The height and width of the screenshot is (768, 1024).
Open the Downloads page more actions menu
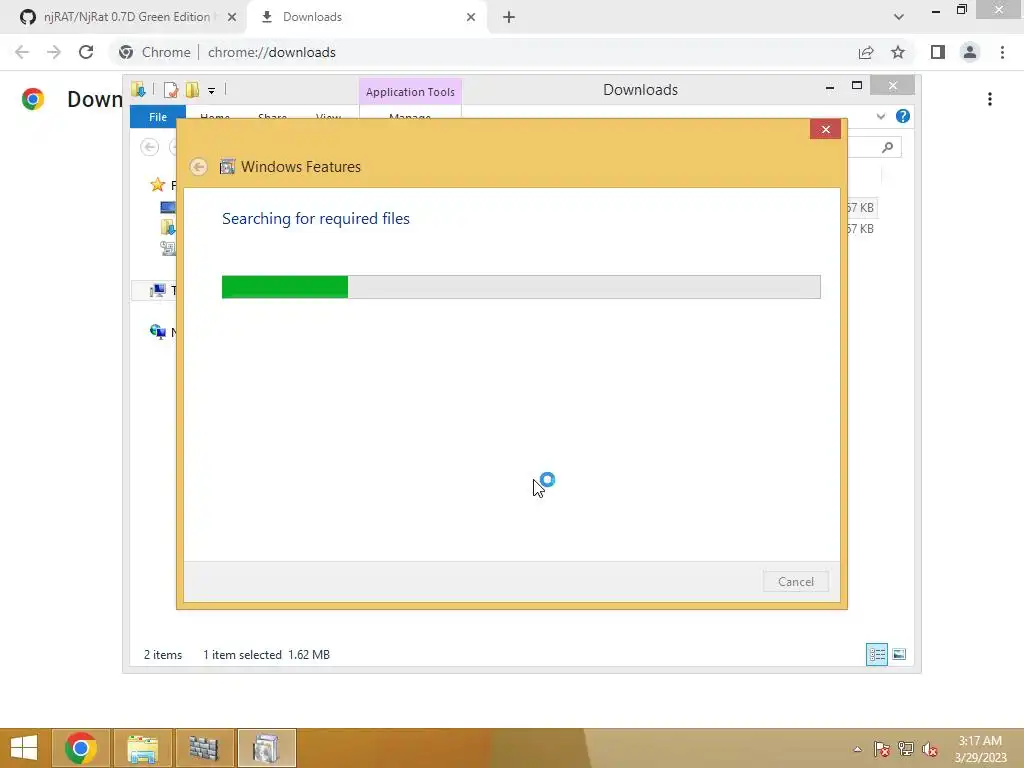click(990, 99)
